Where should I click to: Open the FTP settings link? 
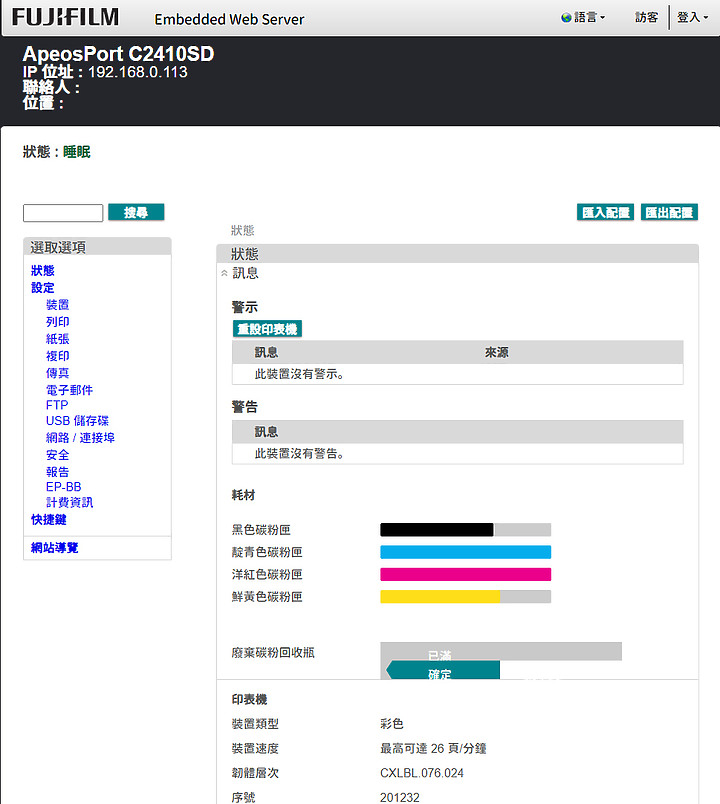coord(57,405)
